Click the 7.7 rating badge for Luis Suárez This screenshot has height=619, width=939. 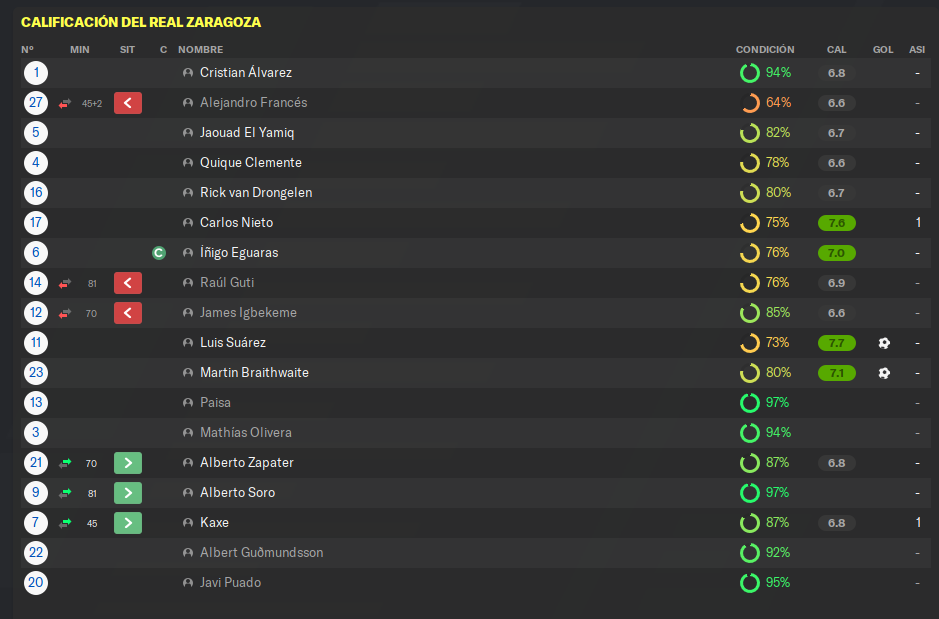[837, 343]
